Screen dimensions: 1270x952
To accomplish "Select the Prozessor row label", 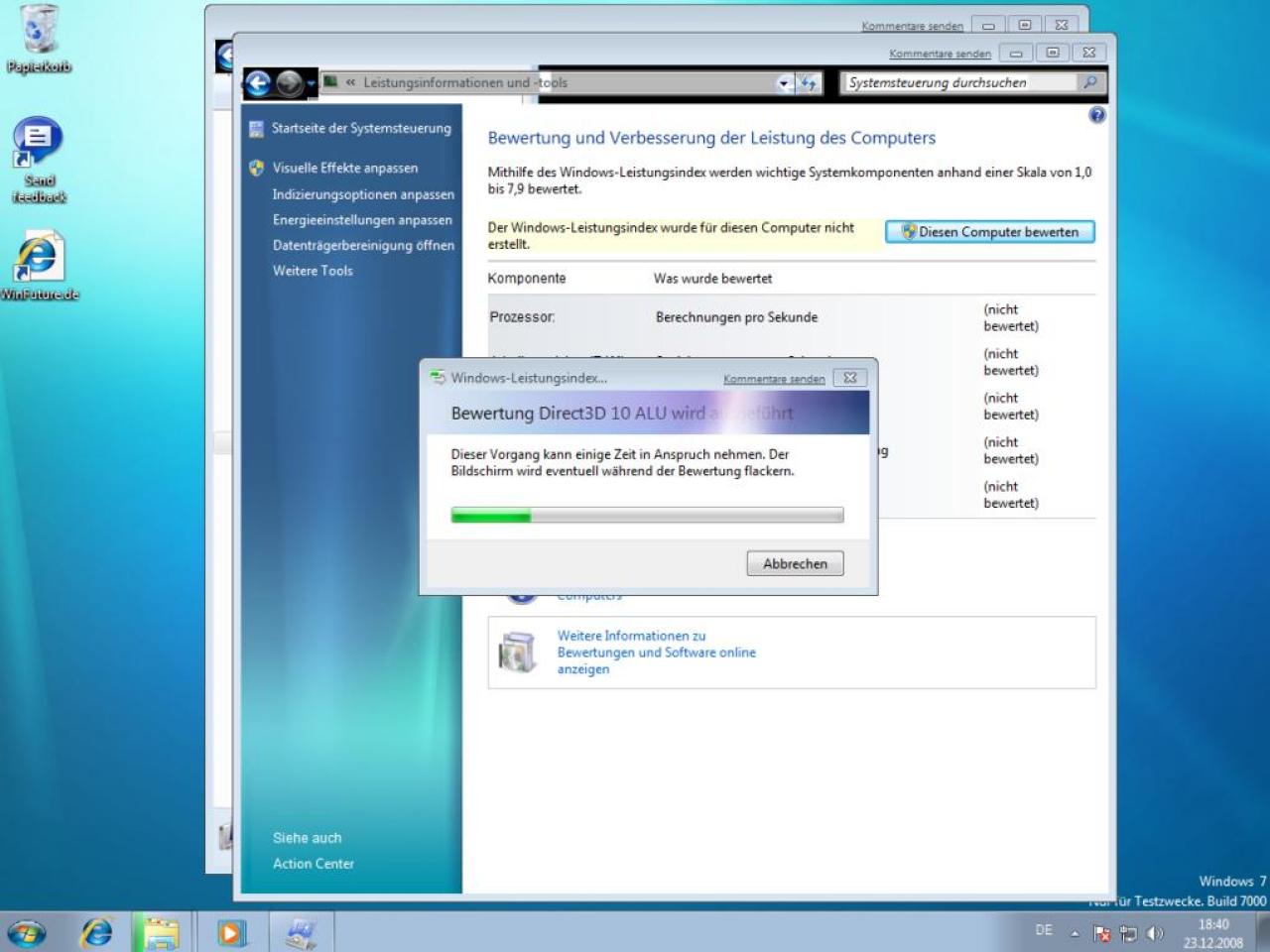I will 522,317.
